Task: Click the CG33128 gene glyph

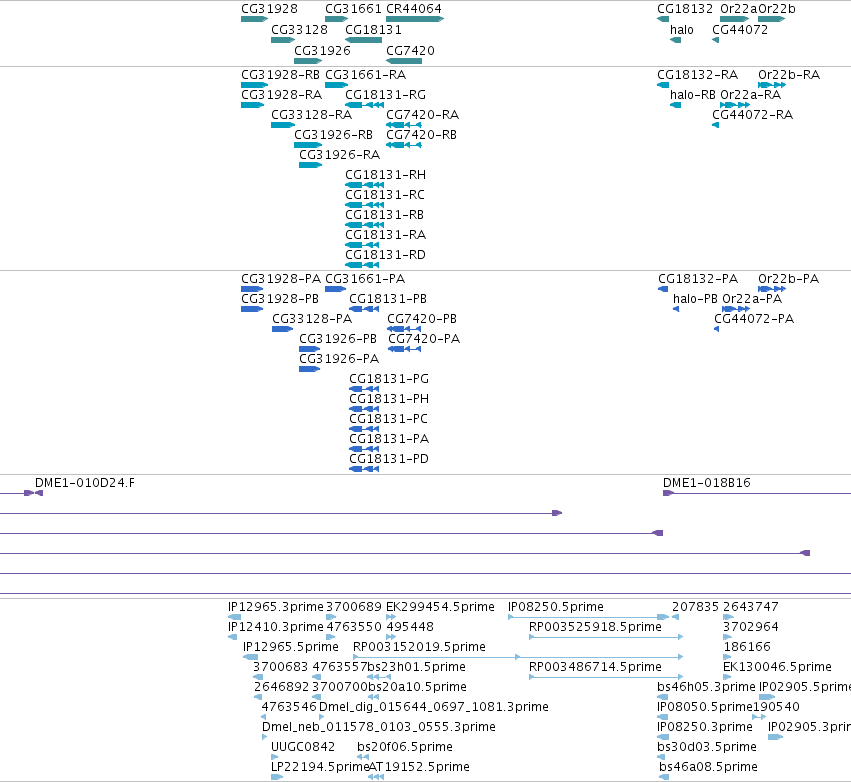Action: [x=283, y=40]
